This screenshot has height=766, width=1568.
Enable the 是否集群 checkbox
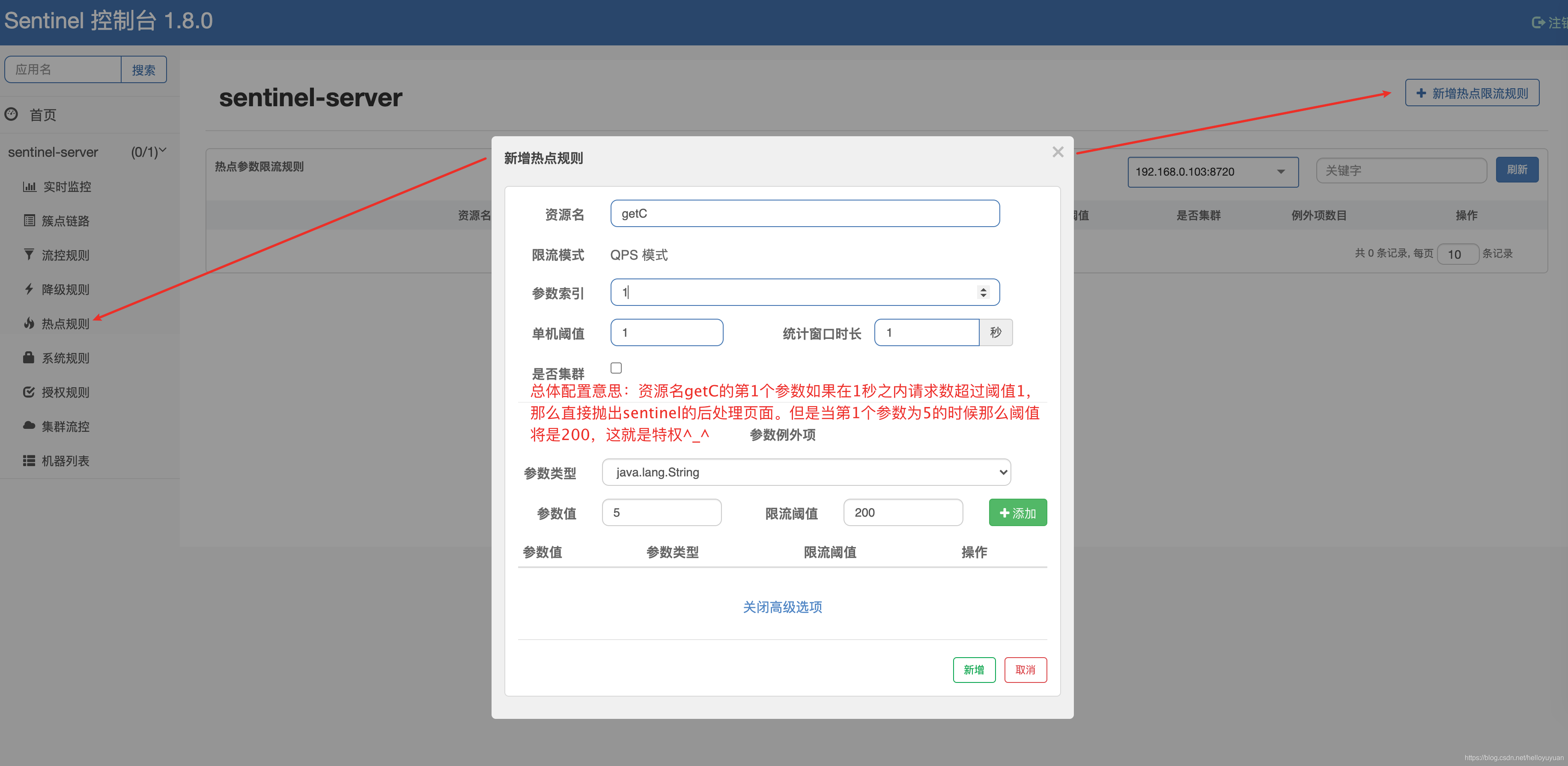click(x=616, y=368)
